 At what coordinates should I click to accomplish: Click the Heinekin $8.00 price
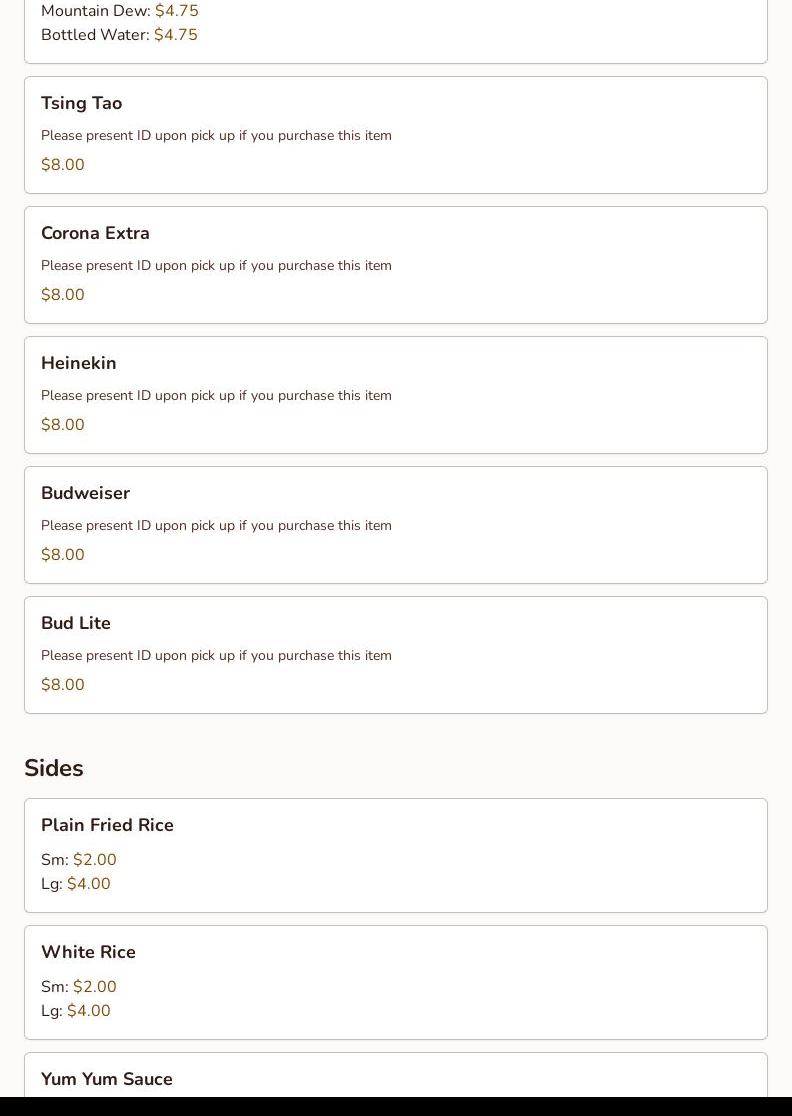[63, 425]
